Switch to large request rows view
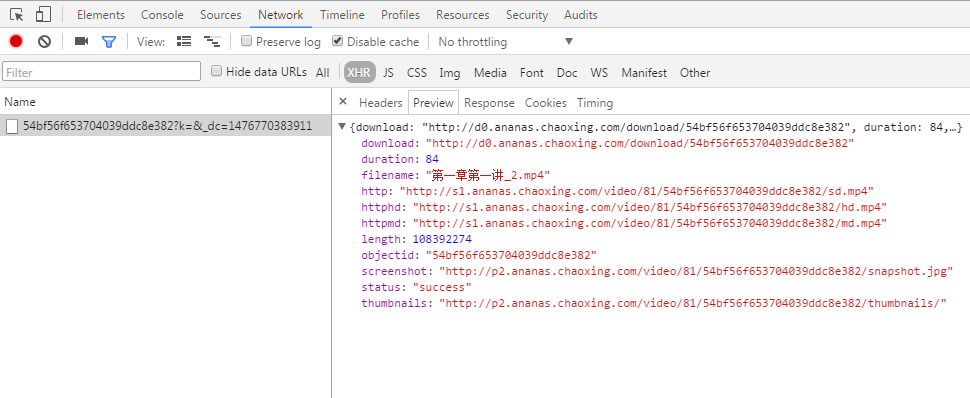This screenshot has height=398, width=970. click(x=184, y=41)
